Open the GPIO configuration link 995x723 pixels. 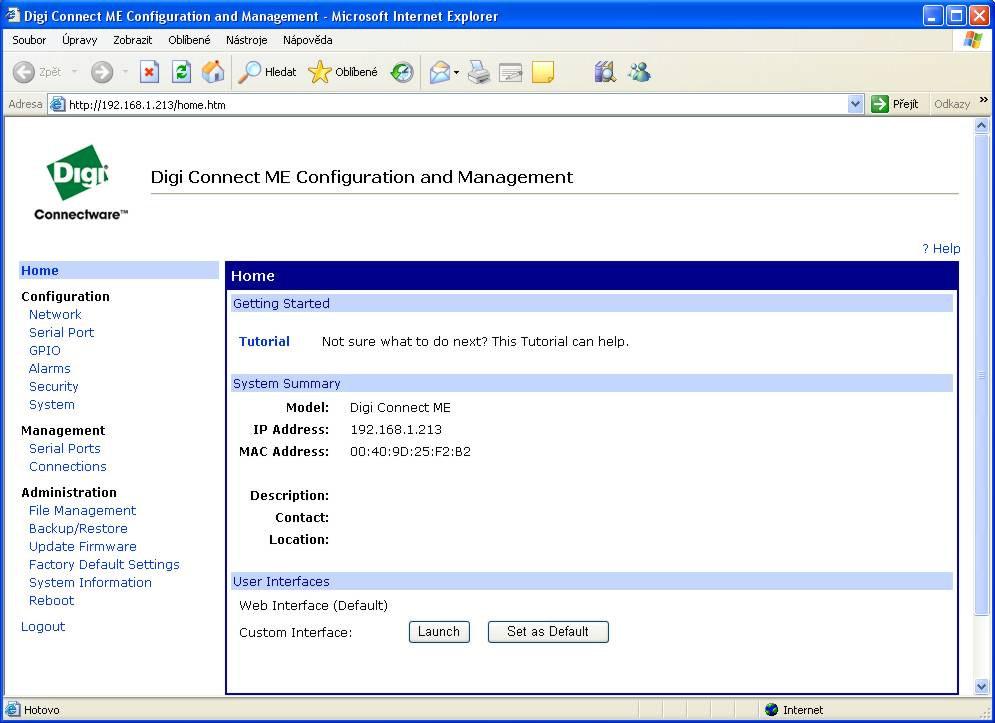45,350
